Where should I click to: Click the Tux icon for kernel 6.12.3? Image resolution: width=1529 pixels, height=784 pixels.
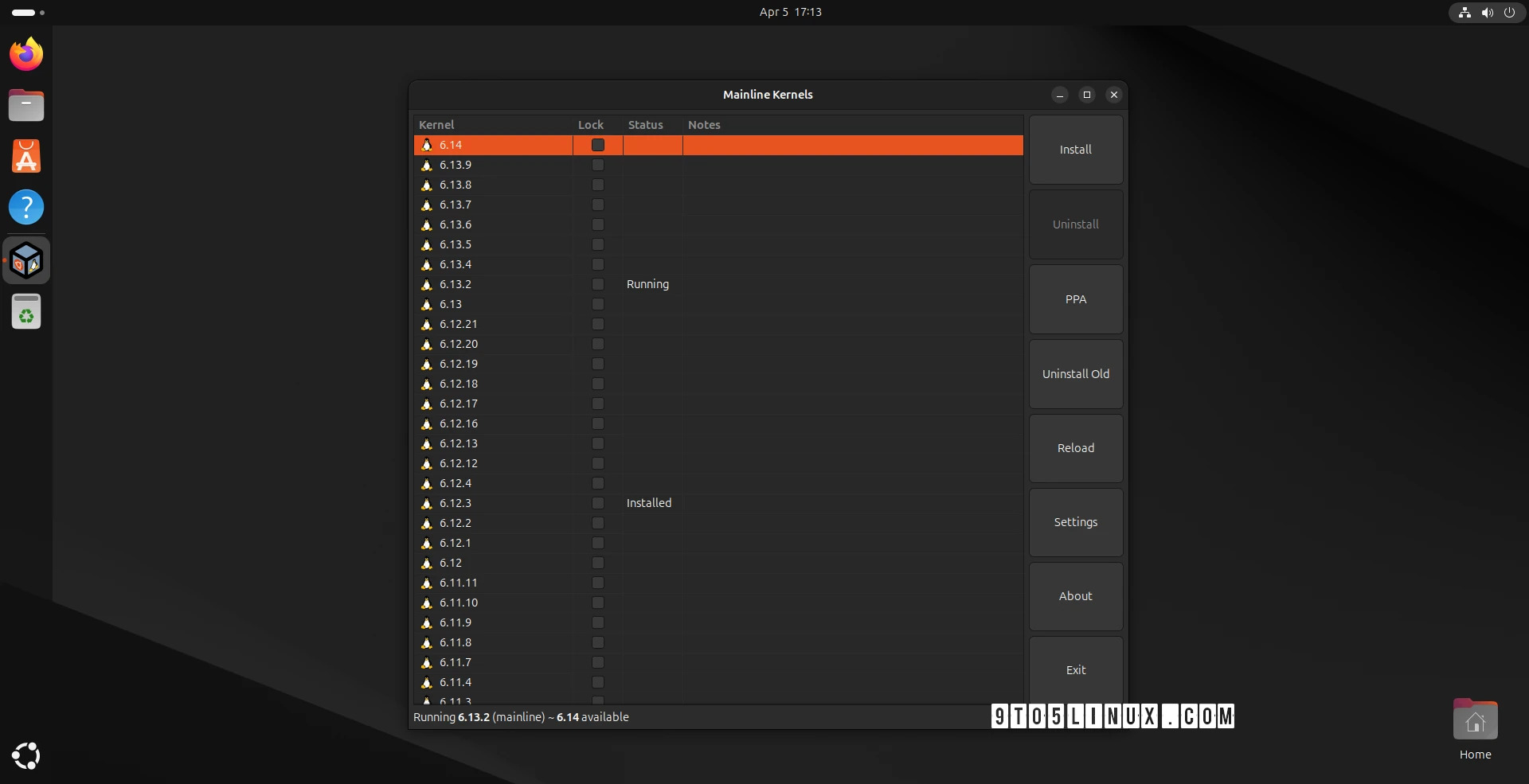[427, 503]
